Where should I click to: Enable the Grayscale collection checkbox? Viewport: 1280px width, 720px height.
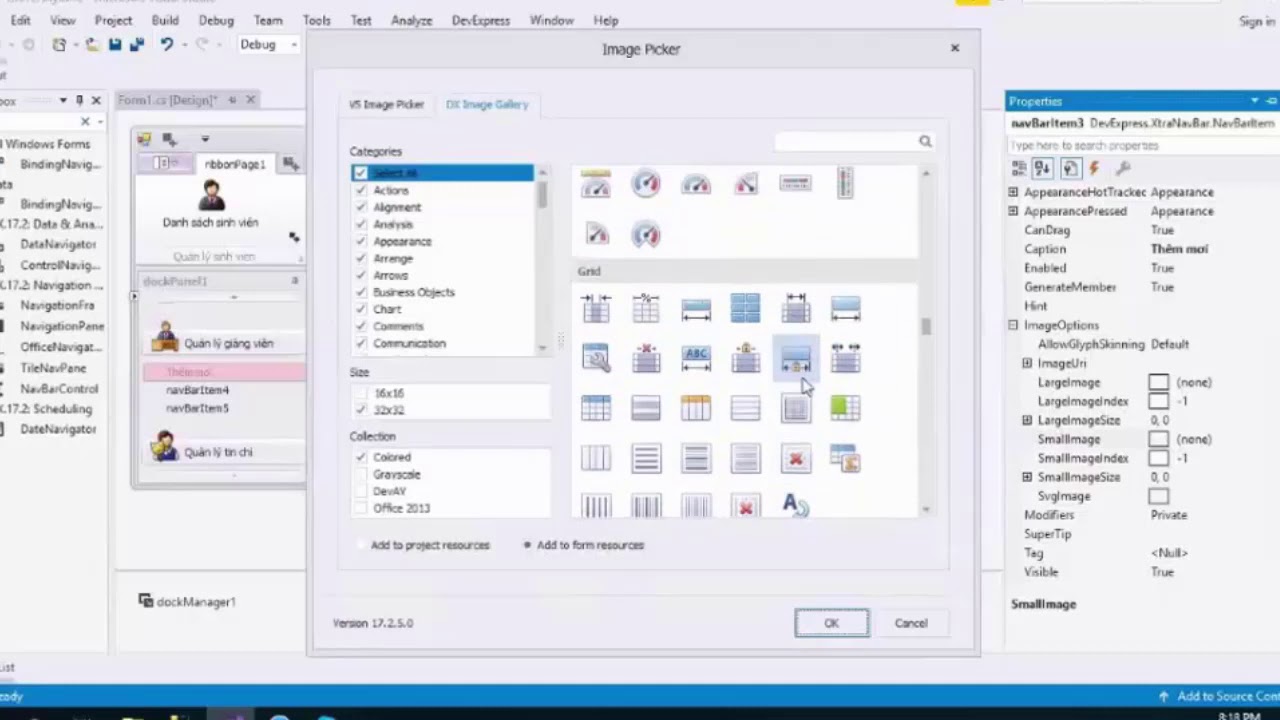360,474
